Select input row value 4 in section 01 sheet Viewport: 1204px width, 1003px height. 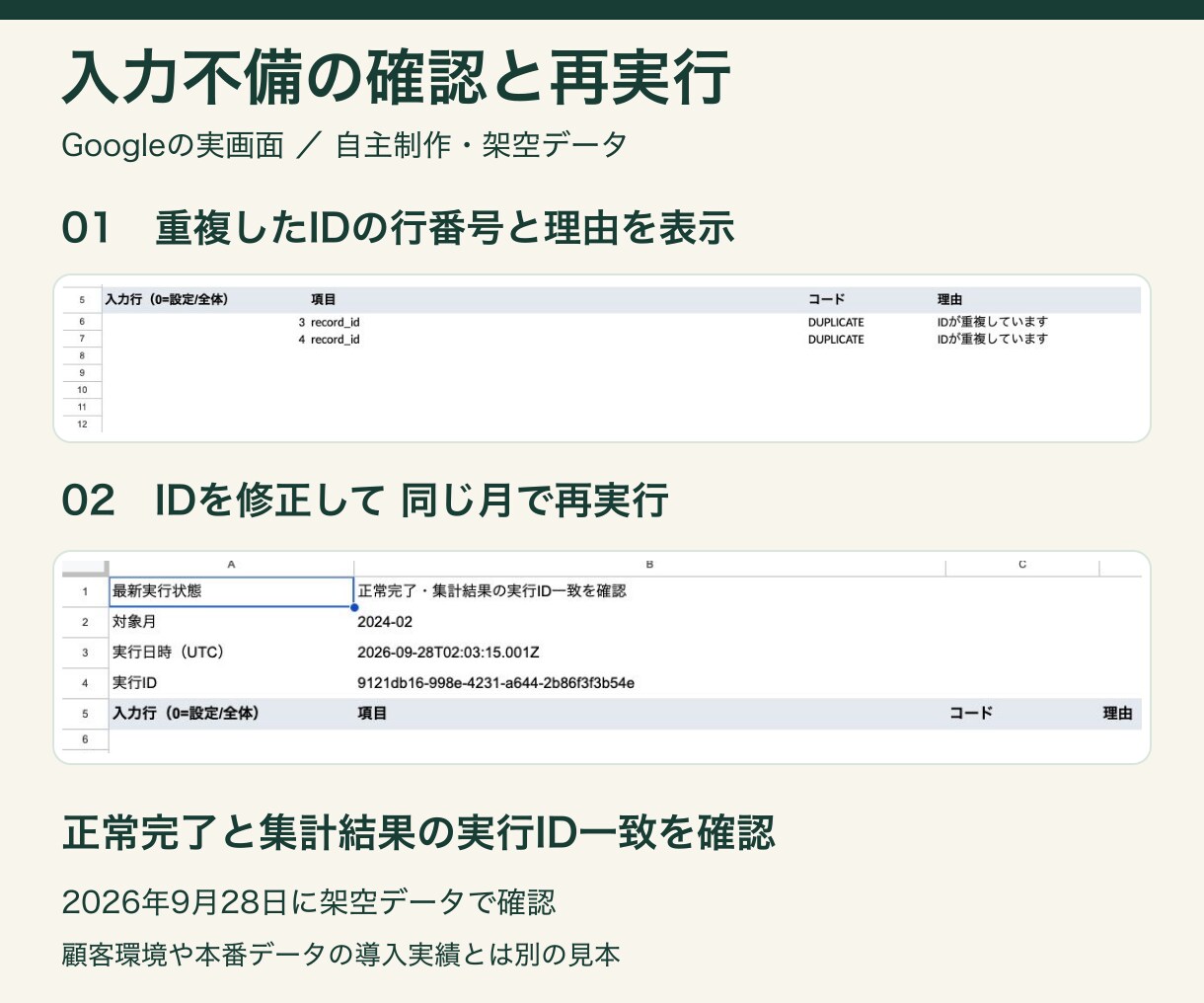click(302, 340)
